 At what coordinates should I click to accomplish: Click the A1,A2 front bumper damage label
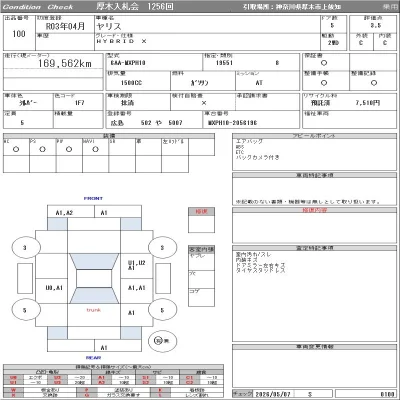tap(64, 213)
